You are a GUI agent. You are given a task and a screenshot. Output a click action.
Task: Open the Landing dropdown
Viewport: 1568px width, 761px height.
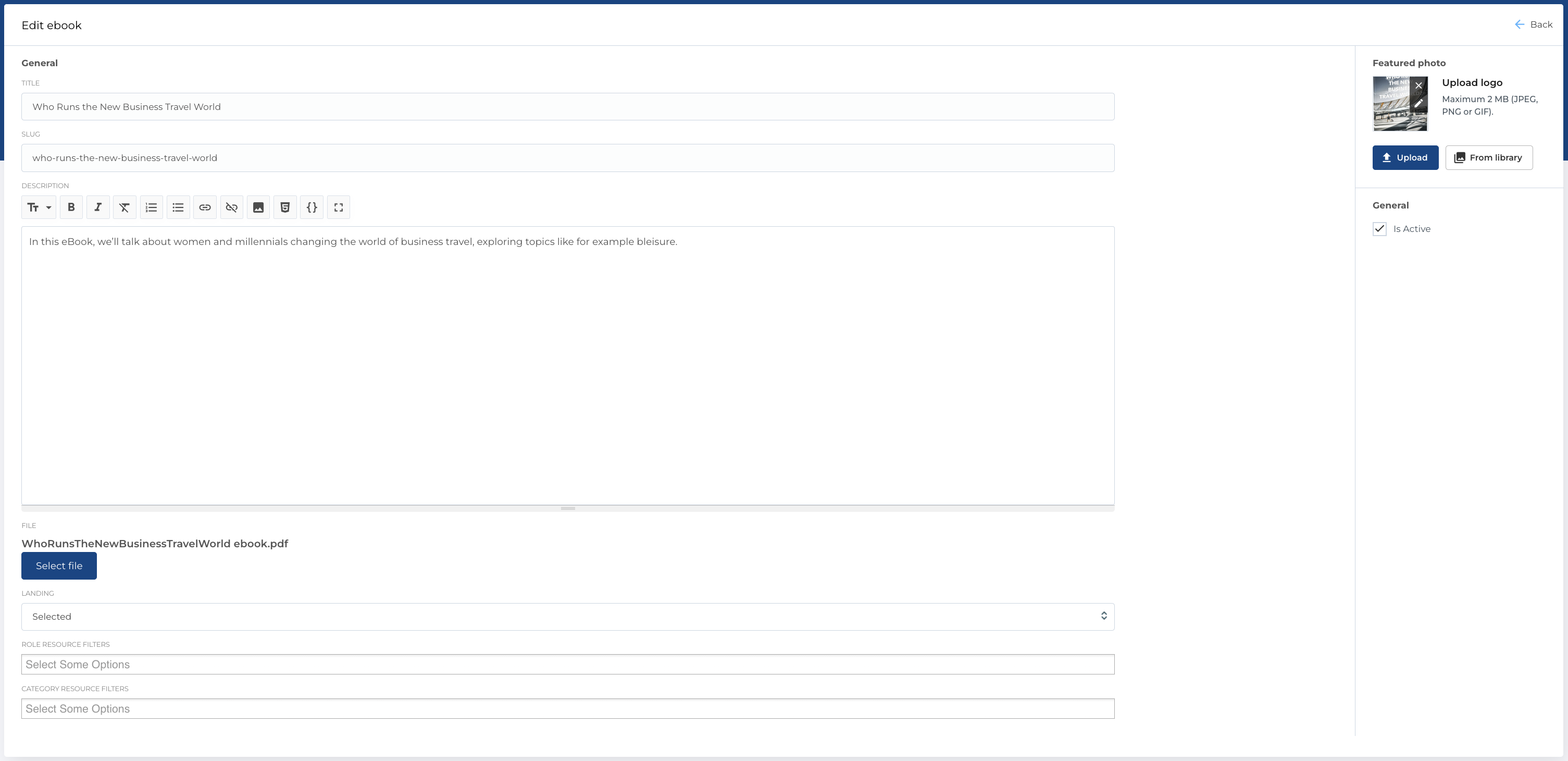tap(567, 617)
